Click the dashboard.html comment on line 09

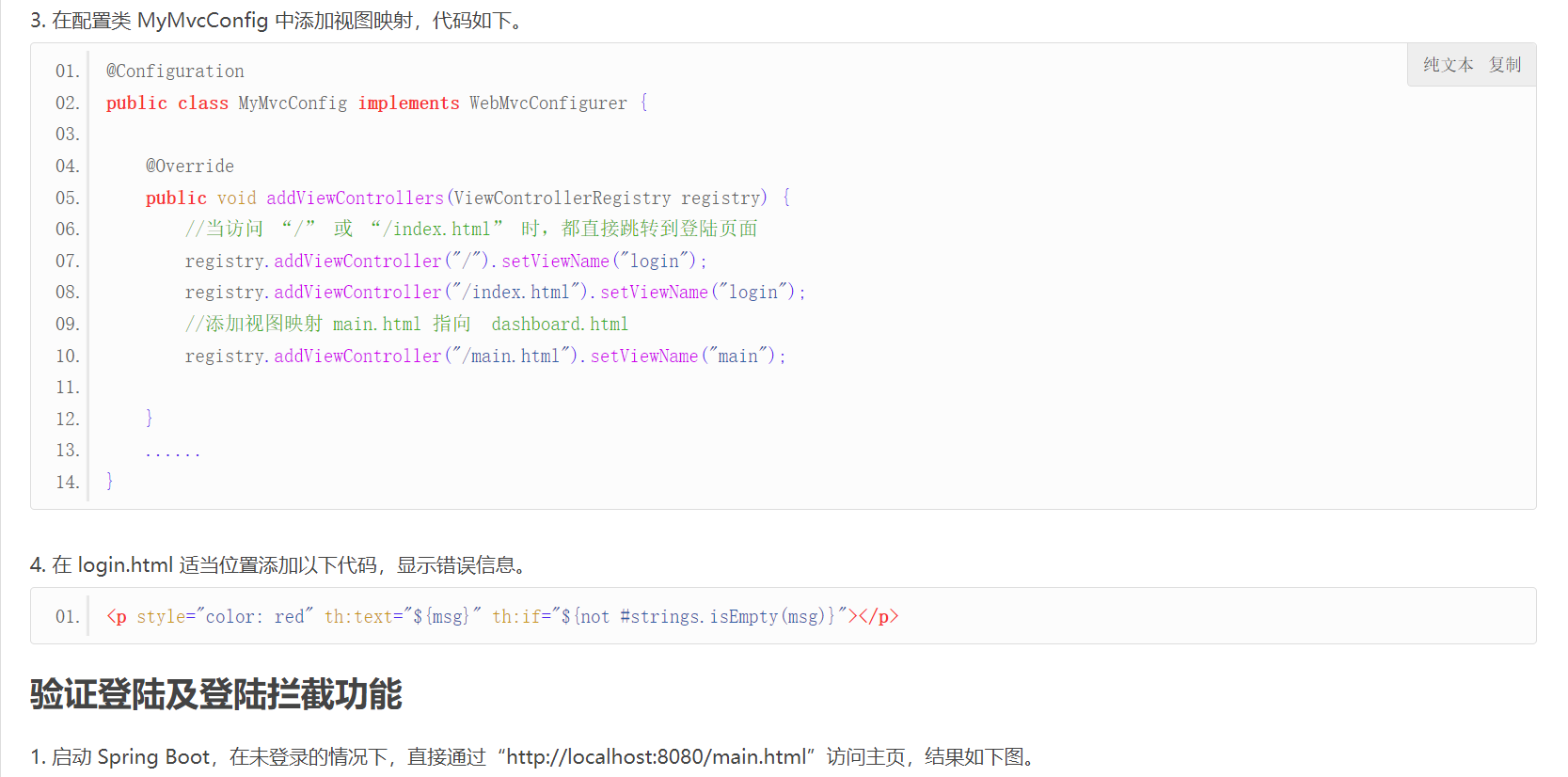pos(559,325)
